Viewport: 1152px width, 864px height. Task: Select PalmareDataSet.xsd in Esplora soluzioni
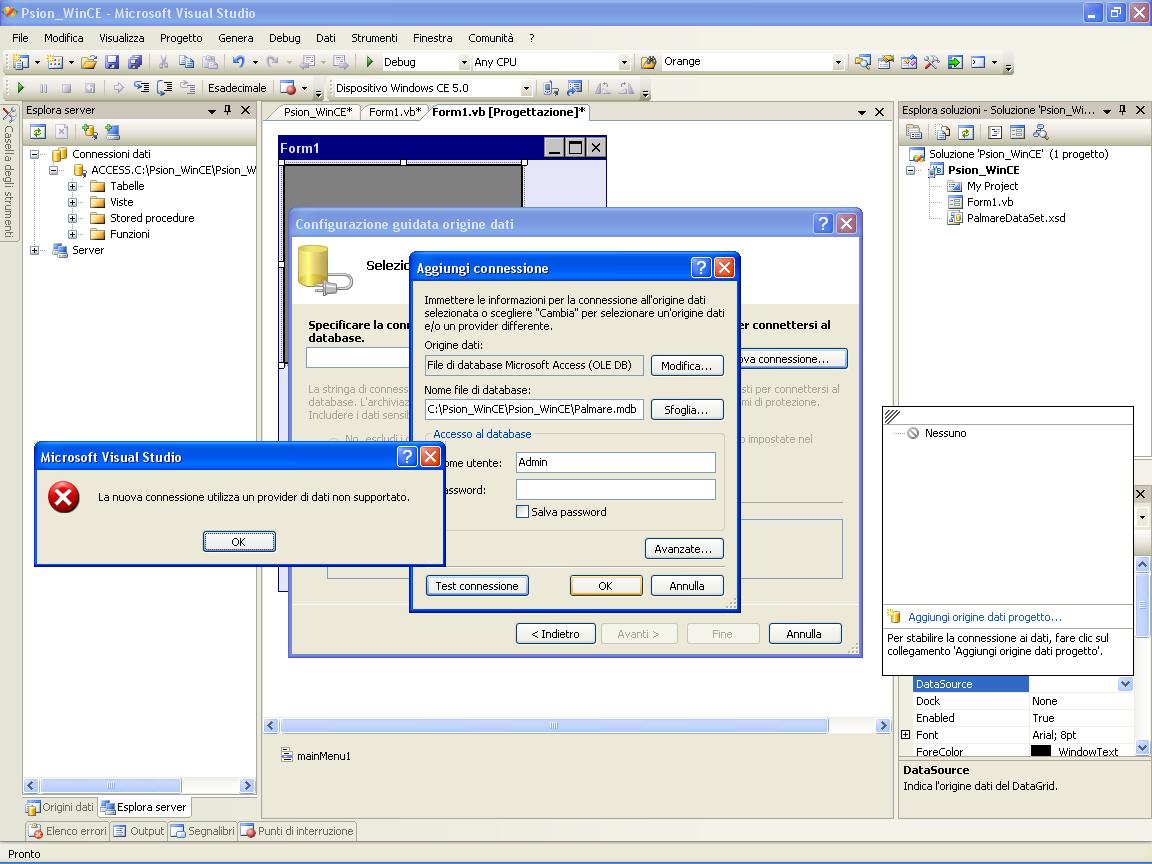pos(1015,218)
